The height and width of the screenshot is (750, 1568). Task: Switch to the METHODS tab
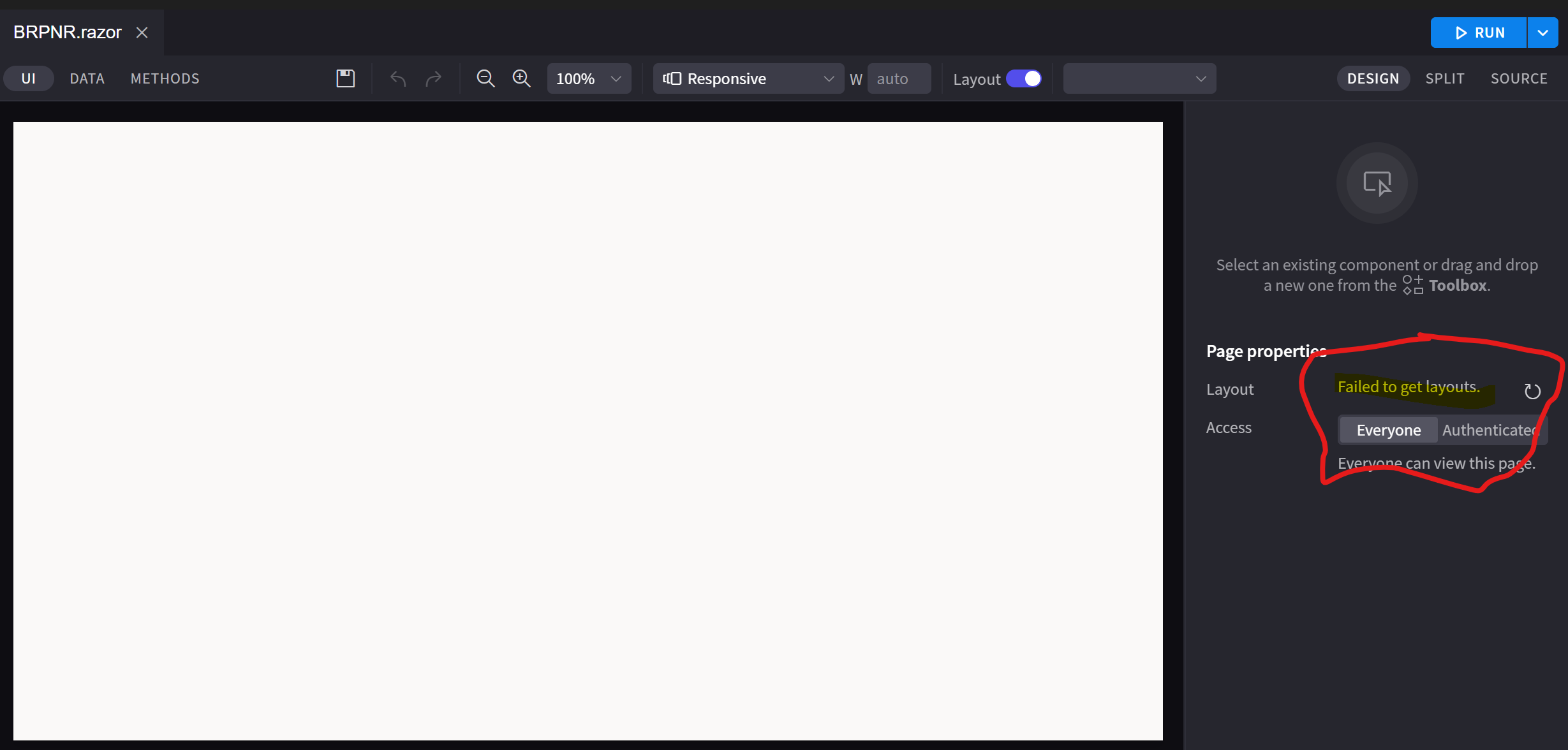click(x=165, y=78)
